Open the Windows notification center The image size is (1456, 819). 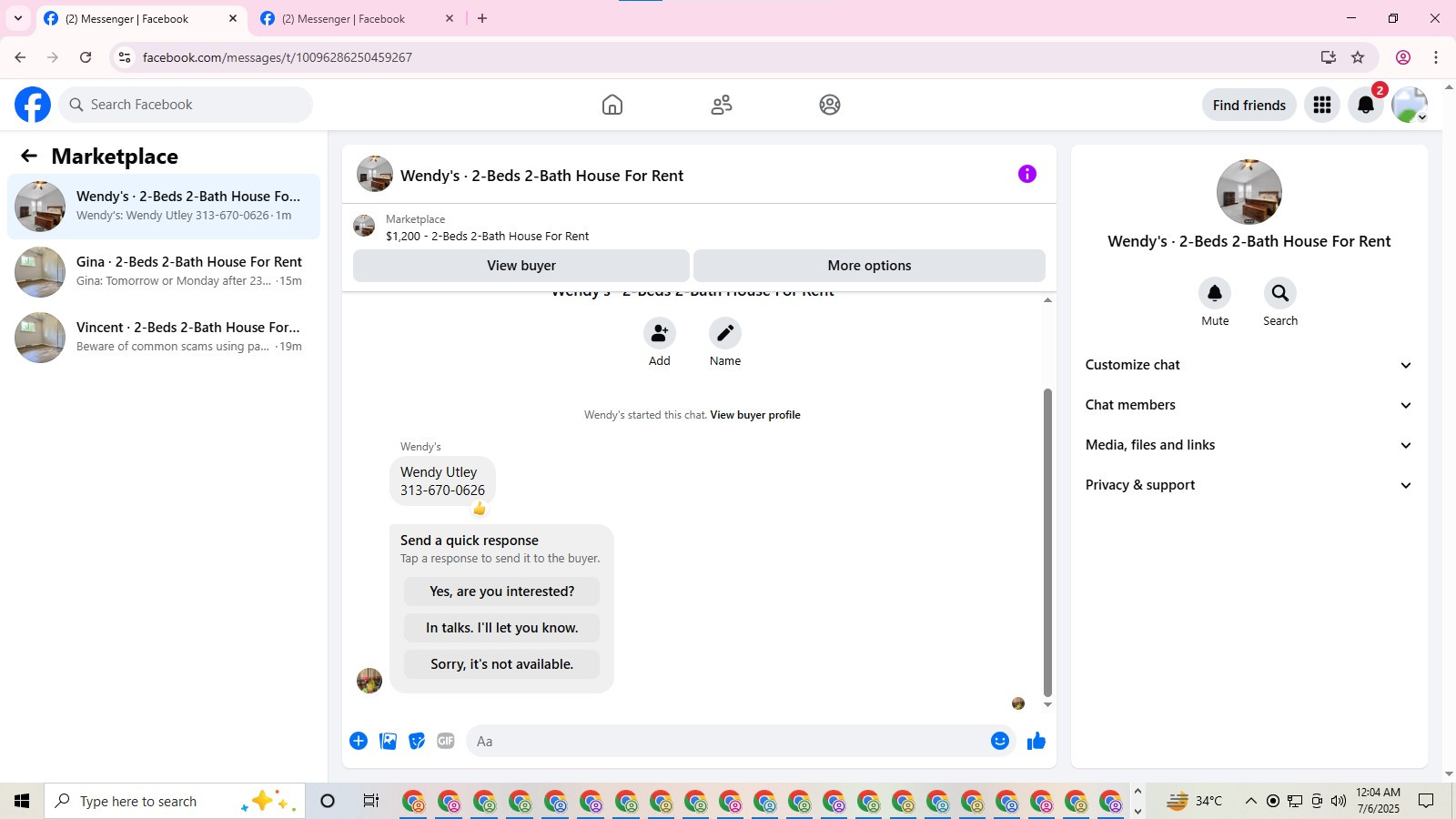pos(1426,801)
